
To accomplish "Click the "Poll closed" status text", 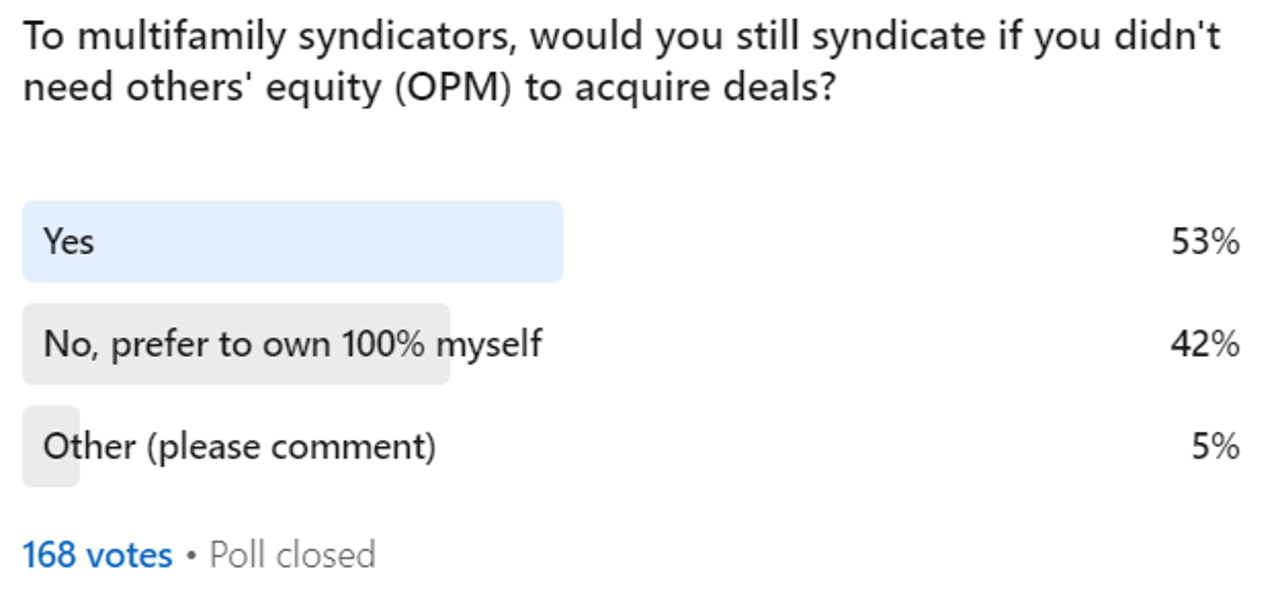I will click(x=293, y=555).
